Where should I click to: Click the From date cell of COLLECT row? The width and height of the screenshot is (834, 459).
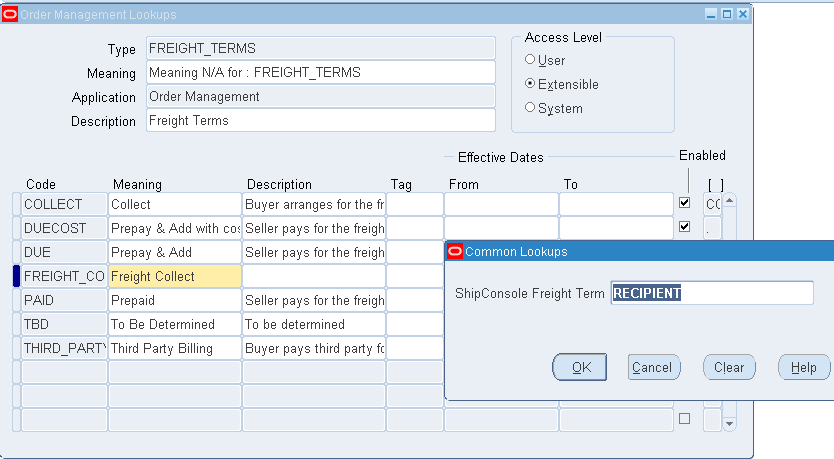pyautogui.click(x=501, y=204)
